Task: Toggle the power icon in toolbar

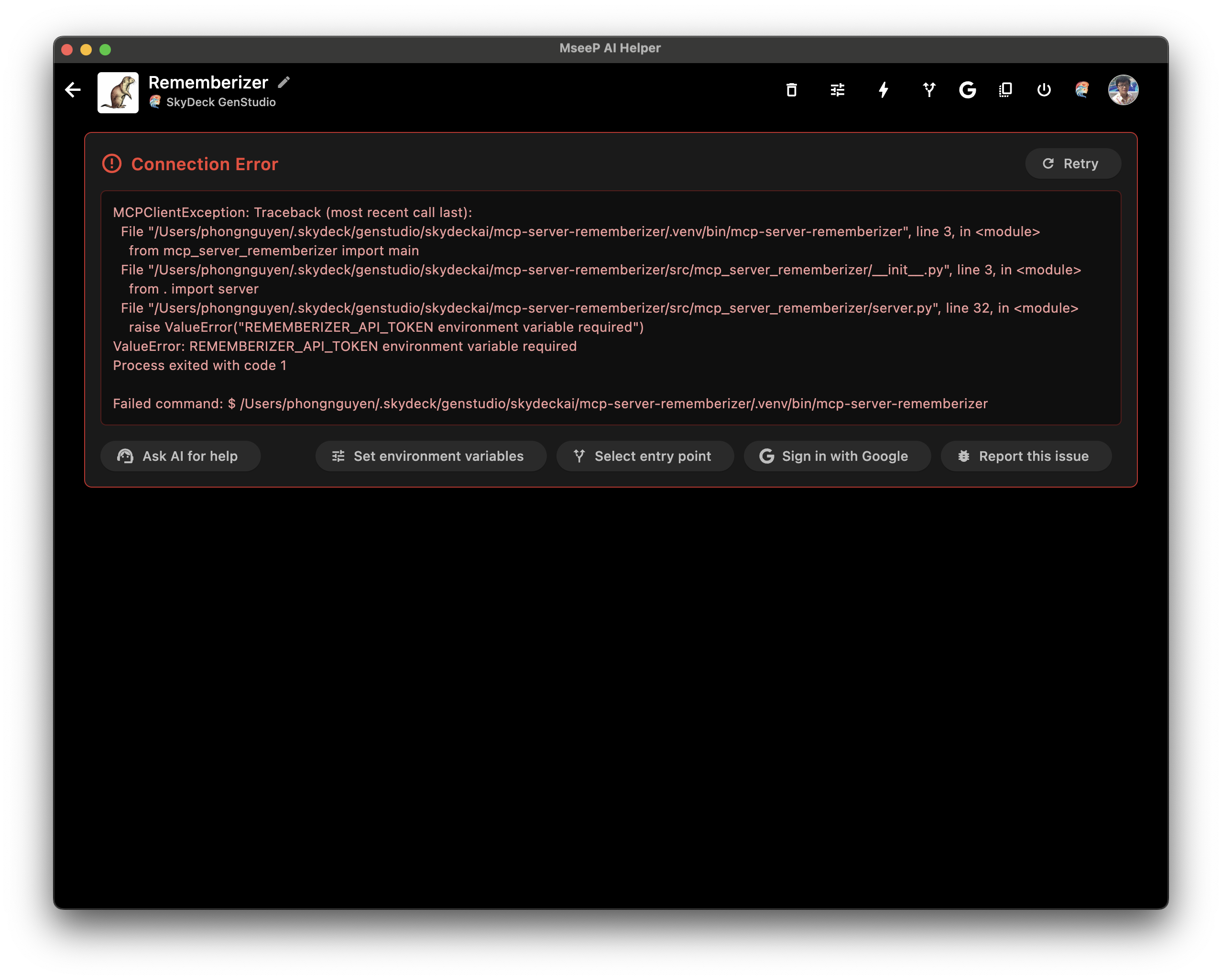Action: point(1044,89)
